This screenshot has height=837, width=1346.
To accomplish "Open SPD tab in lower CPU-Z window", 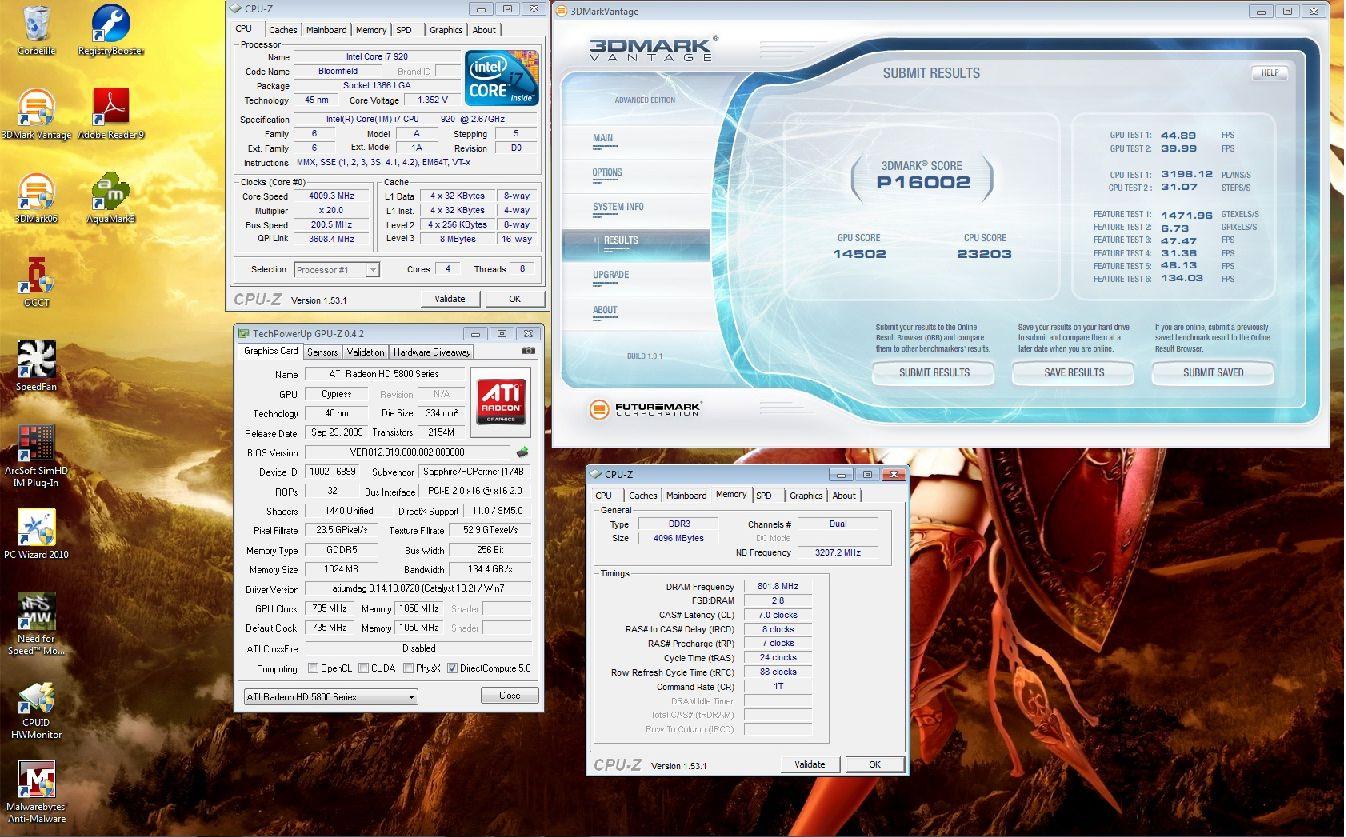I will pos(764,495).
